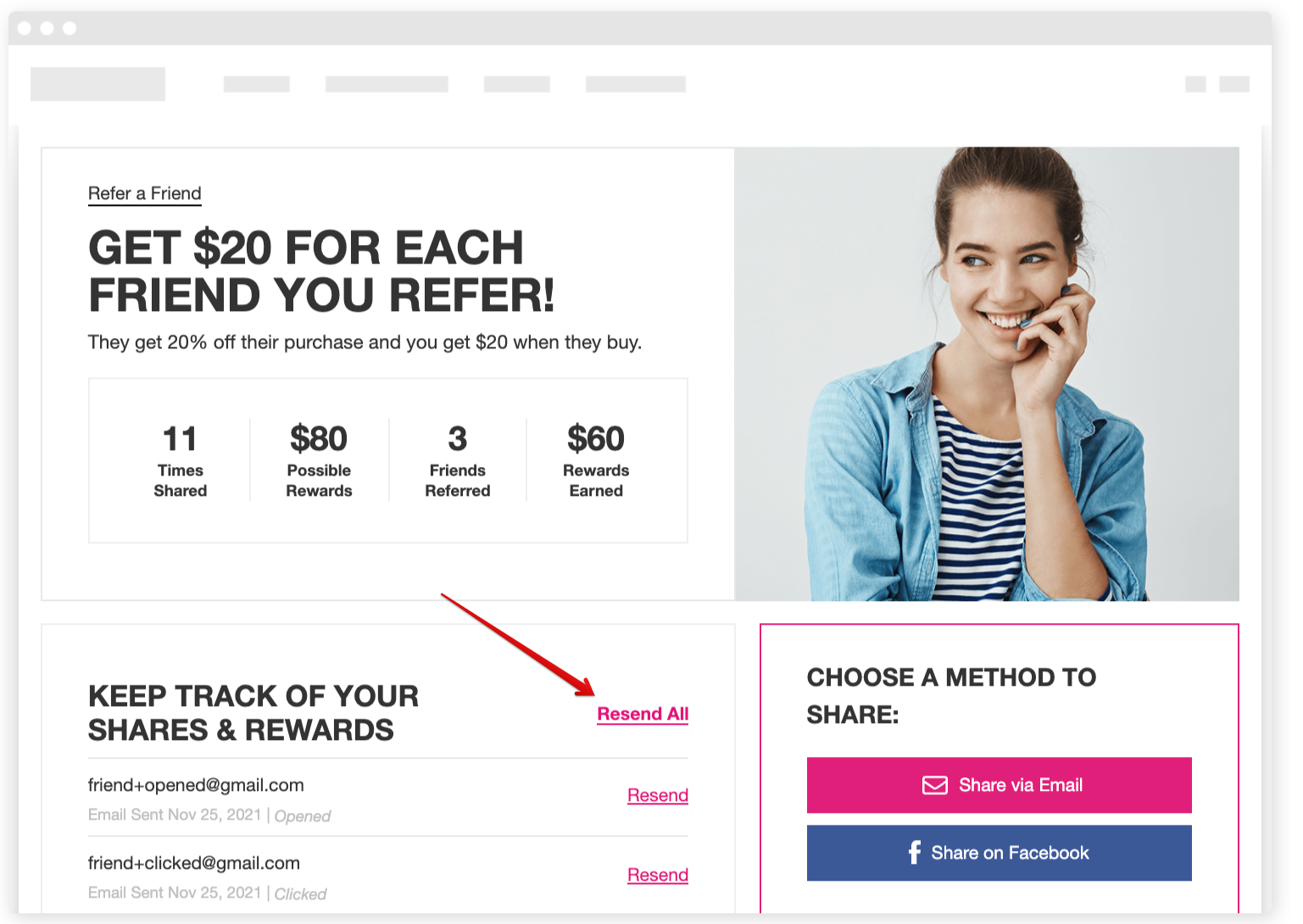This screenshot has width=1303, height=924.
Task: Click the $80 Possible Rewards stat
Action: point(319,460)
